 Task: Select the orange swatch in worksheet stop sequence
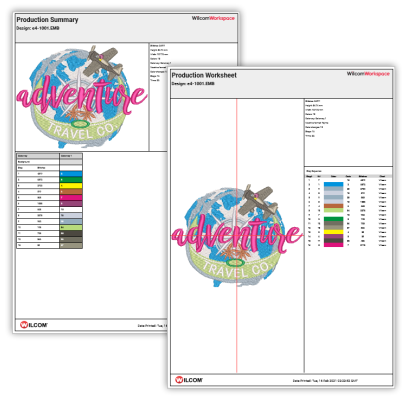pyautogui.click(x=333, y=206)
